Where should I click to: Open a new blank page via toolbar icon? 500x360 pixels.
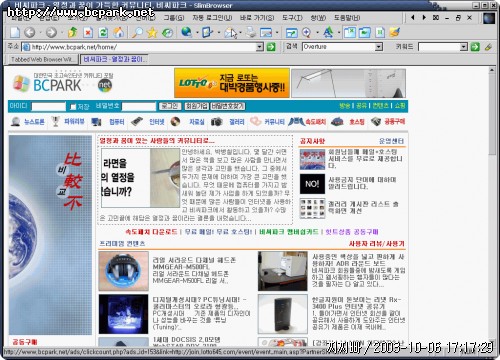(x=15, y=32)
